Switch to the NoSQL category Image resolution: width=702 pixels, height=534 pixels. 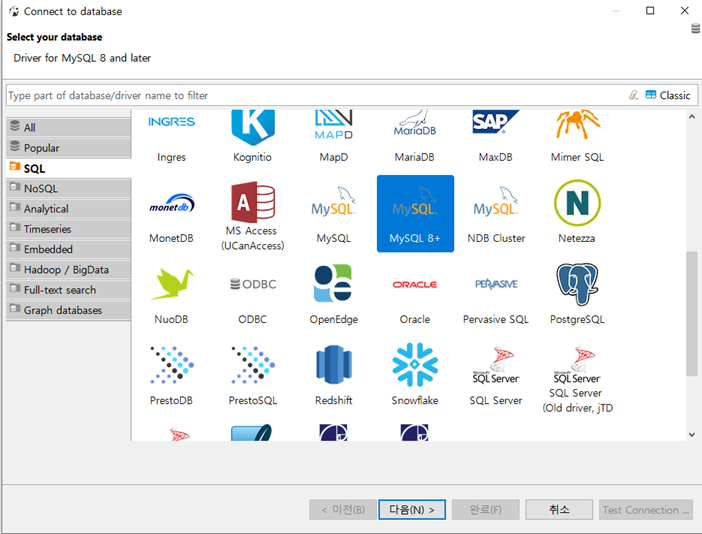[x=68, y=188]
